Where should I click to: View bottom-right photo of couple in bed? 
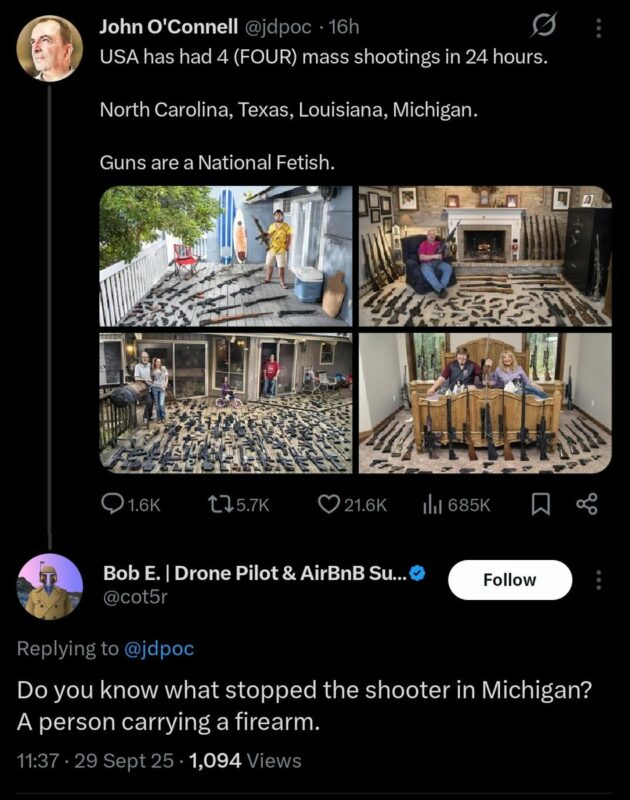(x=484, y=402)
